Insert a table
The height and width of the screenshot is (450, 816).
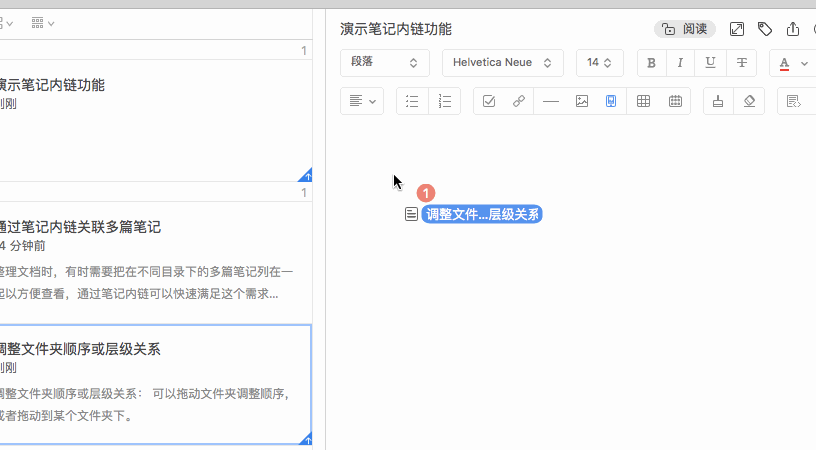click(x=643, y=101)
